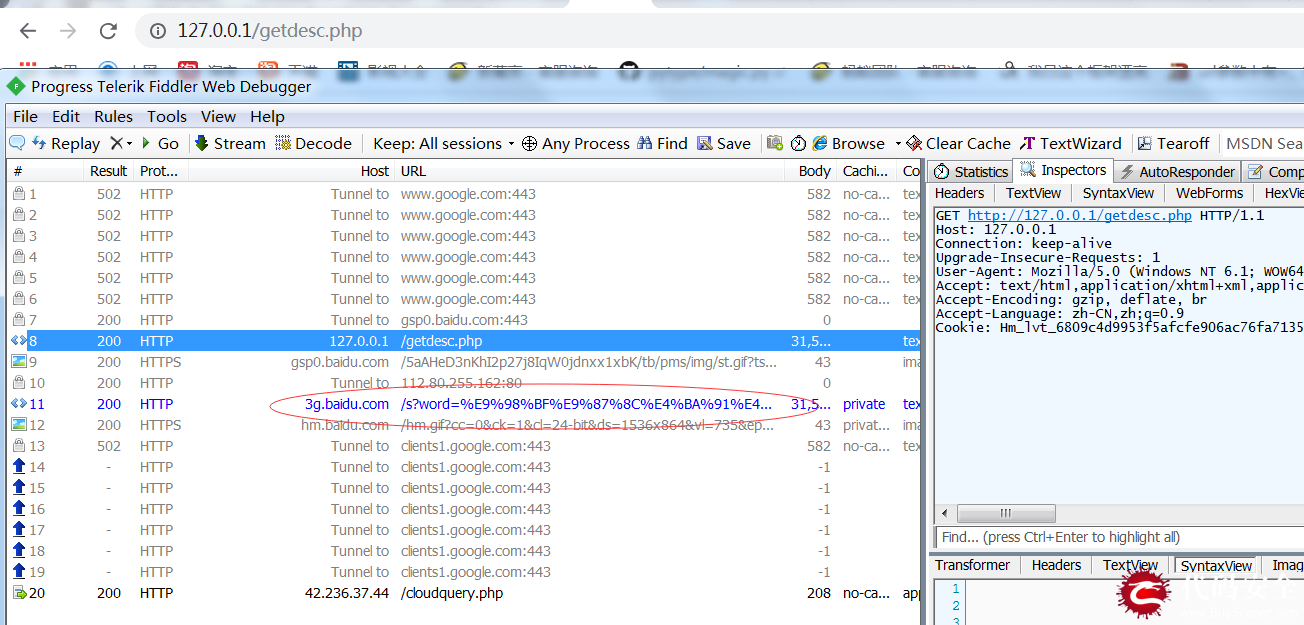Replay the selected session
The width and height of the screenshot is (1304, 625).
tap(66, 143)
